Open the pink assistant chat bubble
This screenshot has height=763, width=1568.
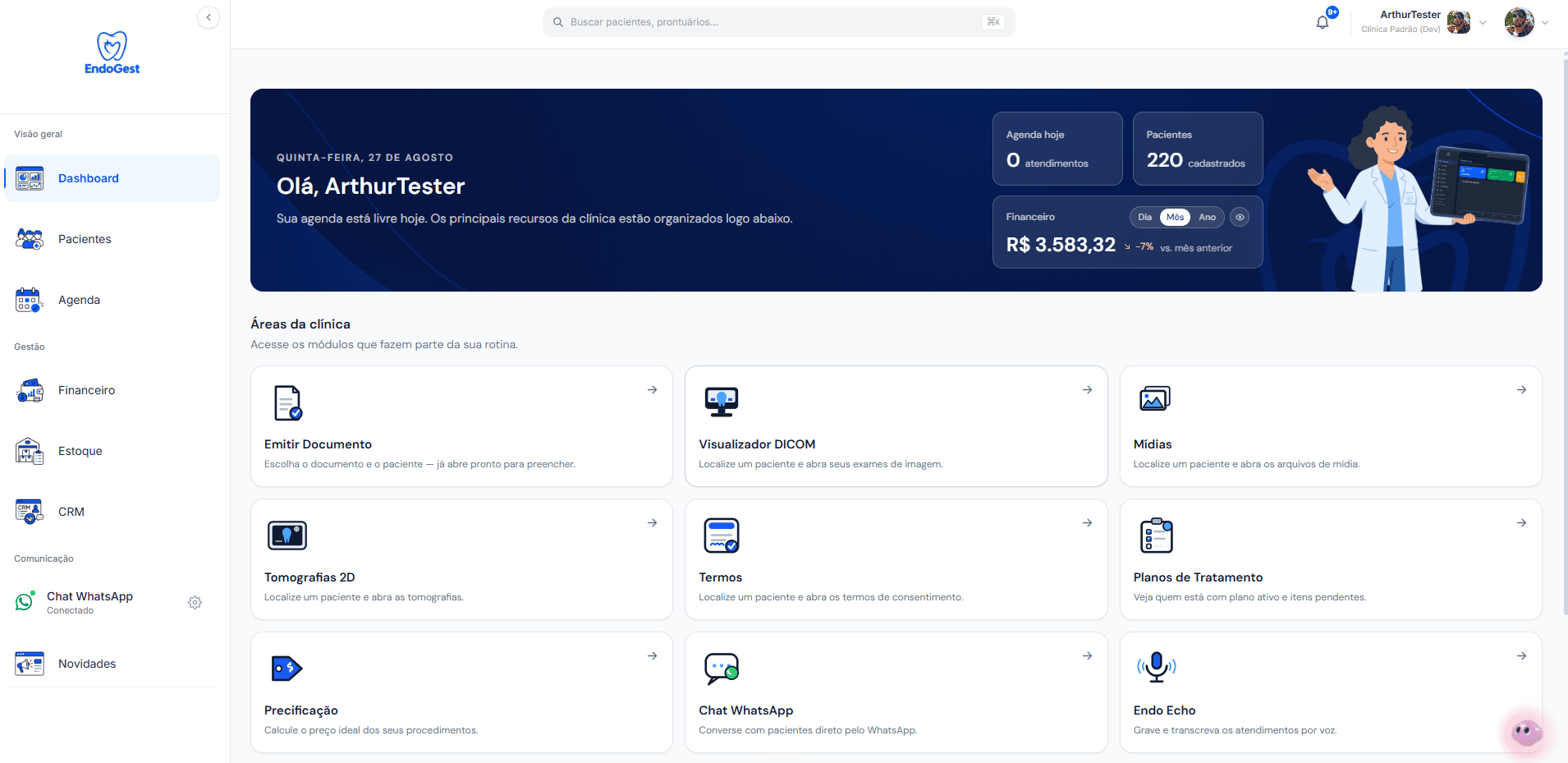(x=1527, y=733)
